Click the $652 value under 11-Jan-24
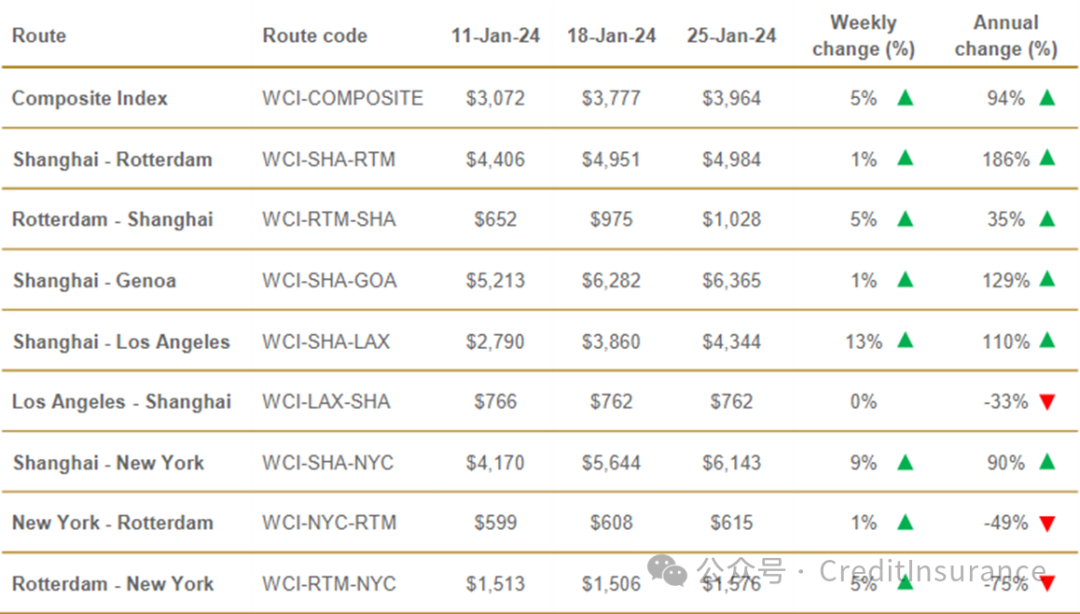Viewport: 1080px width, 614px height. pyautogui.click(x=495, y=220)
